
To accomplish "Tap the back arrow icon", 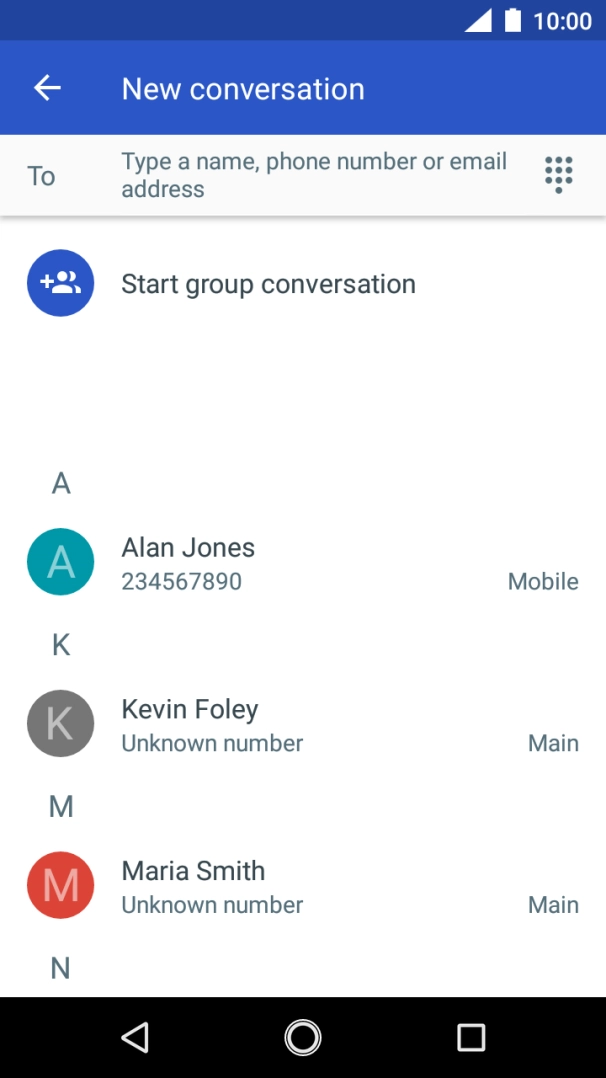I will 47,88.
